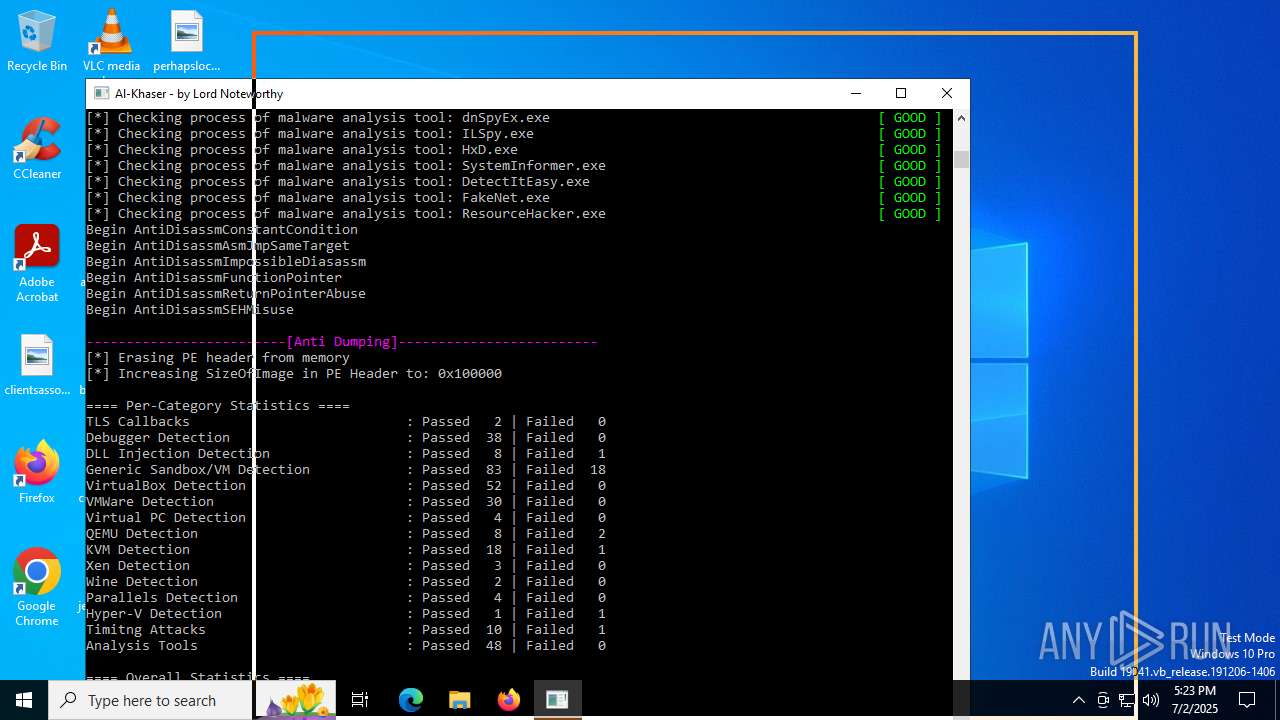The image size is (1280, 720).
Task: Launch Firefox from the desktop
Action: (x=37, y=473)
